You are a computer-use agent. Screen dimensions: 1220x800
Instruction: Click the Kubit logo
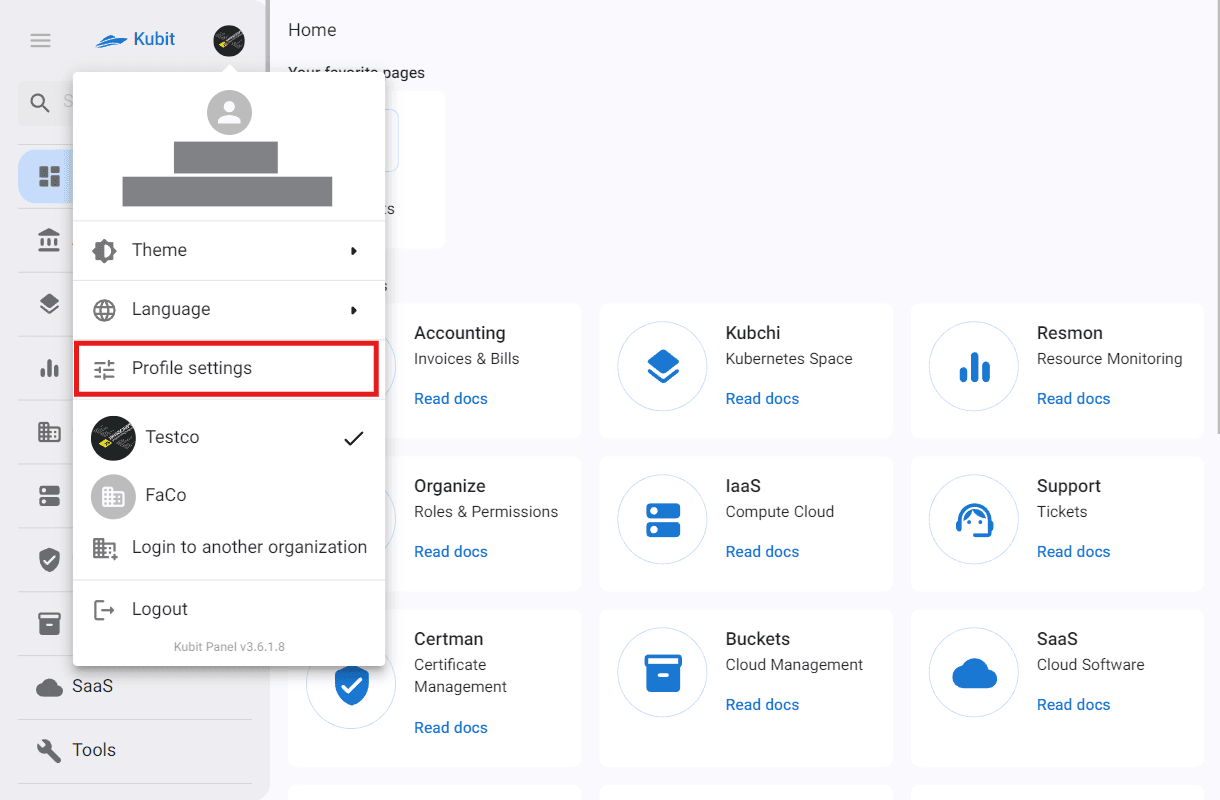135,40
